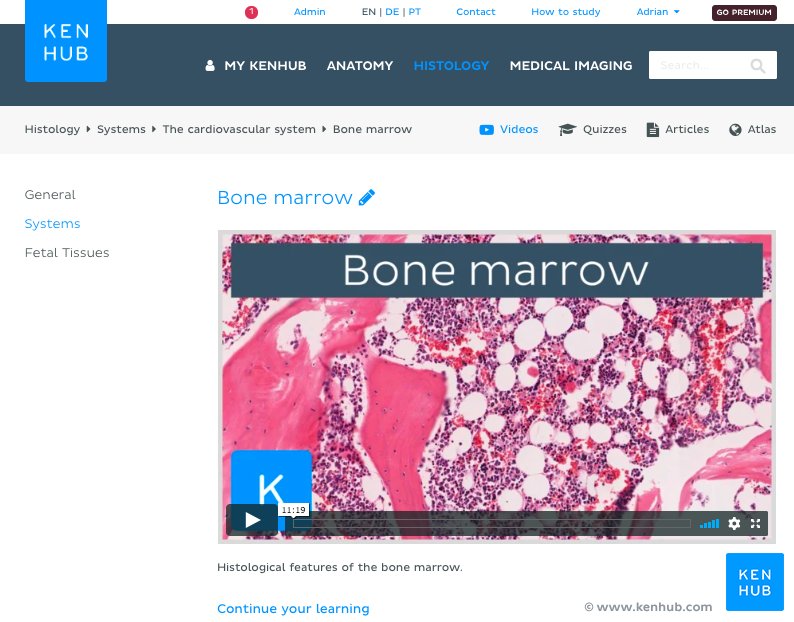Select General in the sidebar

(x=50, y=195)
